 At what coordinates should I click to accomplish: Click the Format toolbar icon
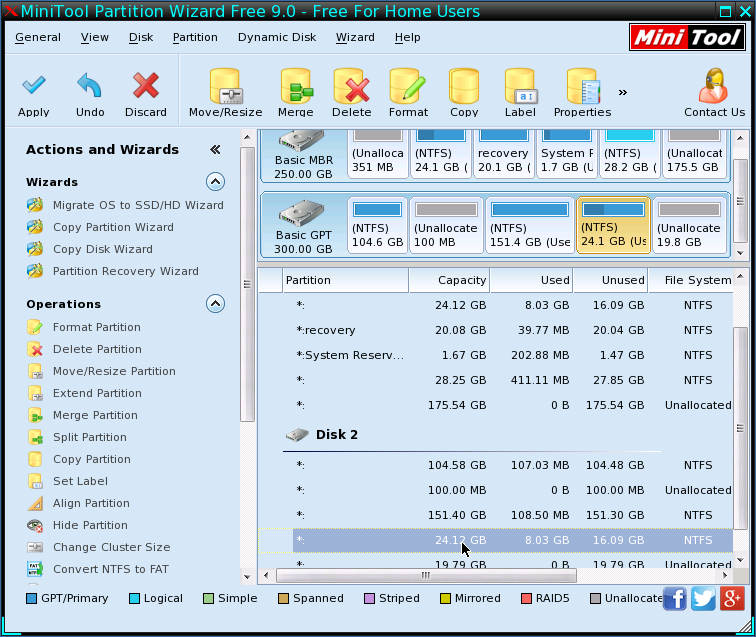point(408,87)
